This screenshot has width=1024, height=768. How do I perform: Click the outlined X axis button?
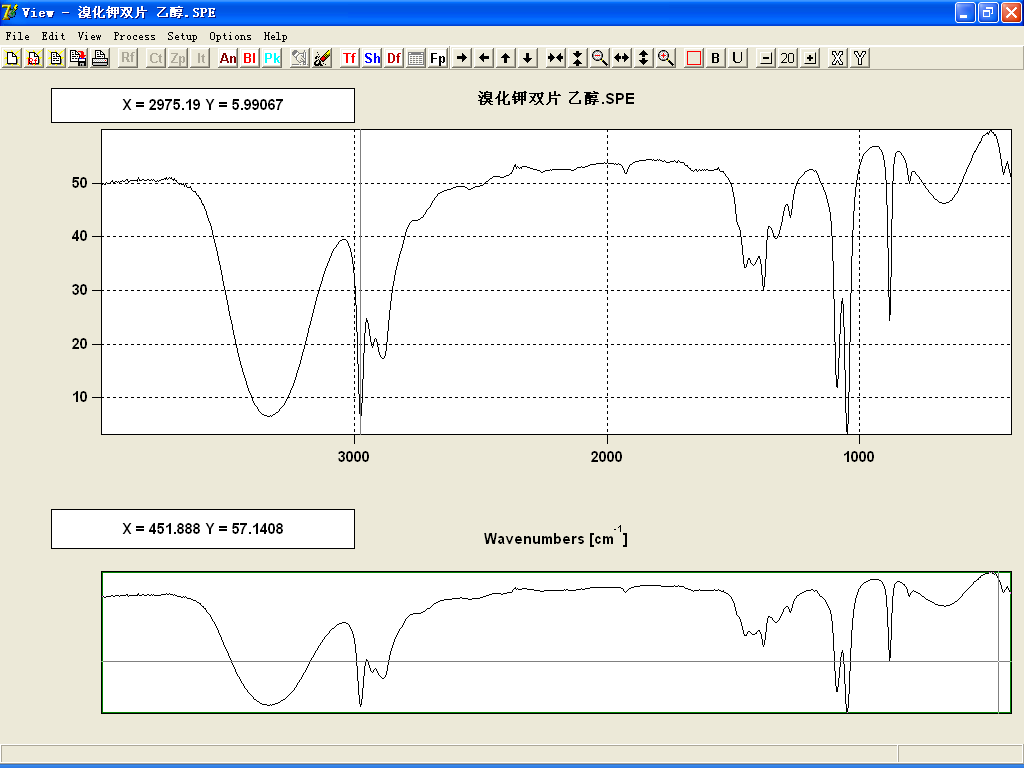click(x=838, y=58)
